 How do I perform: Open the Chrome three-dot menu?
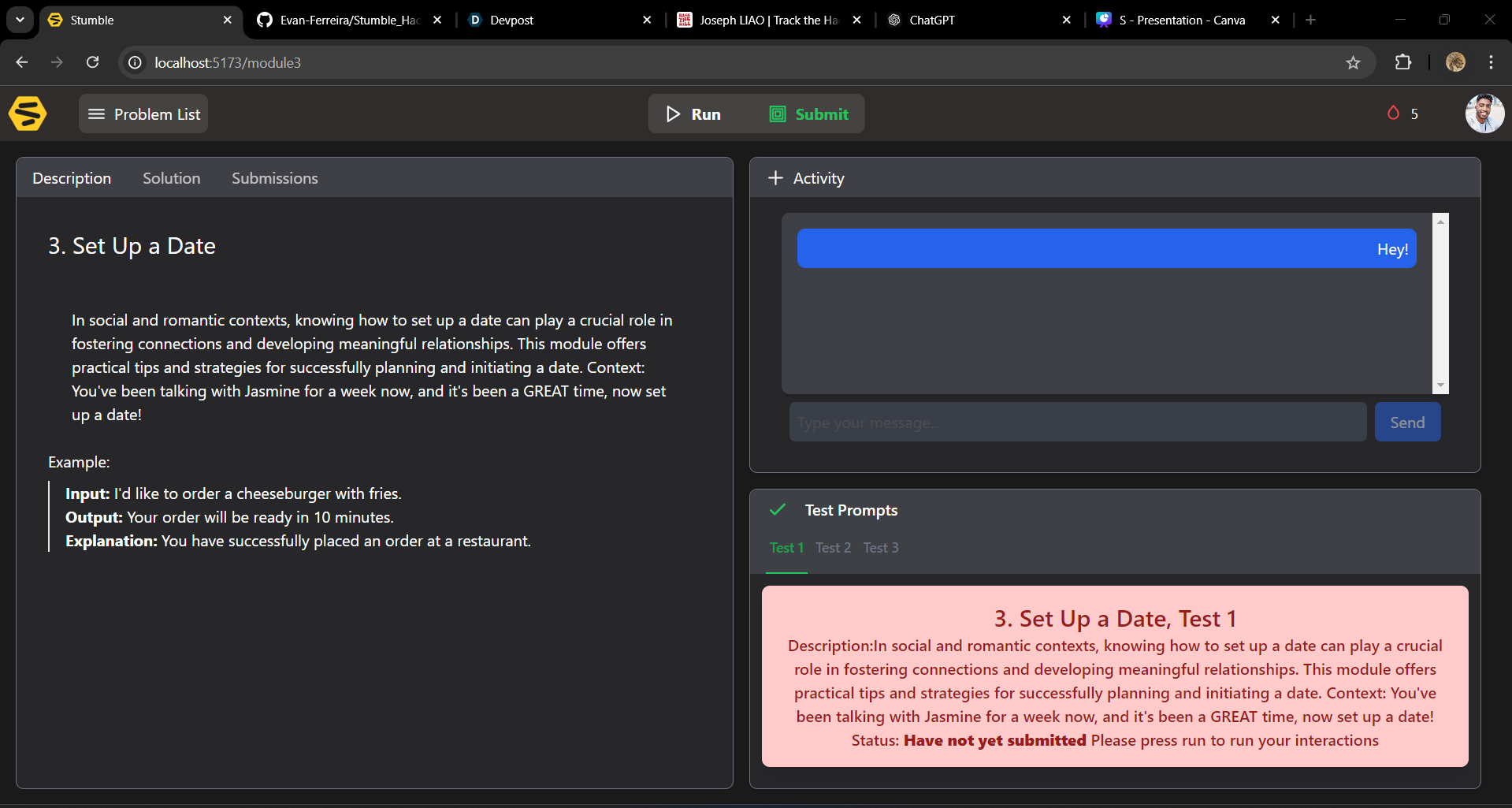(x=1491, y=62)
